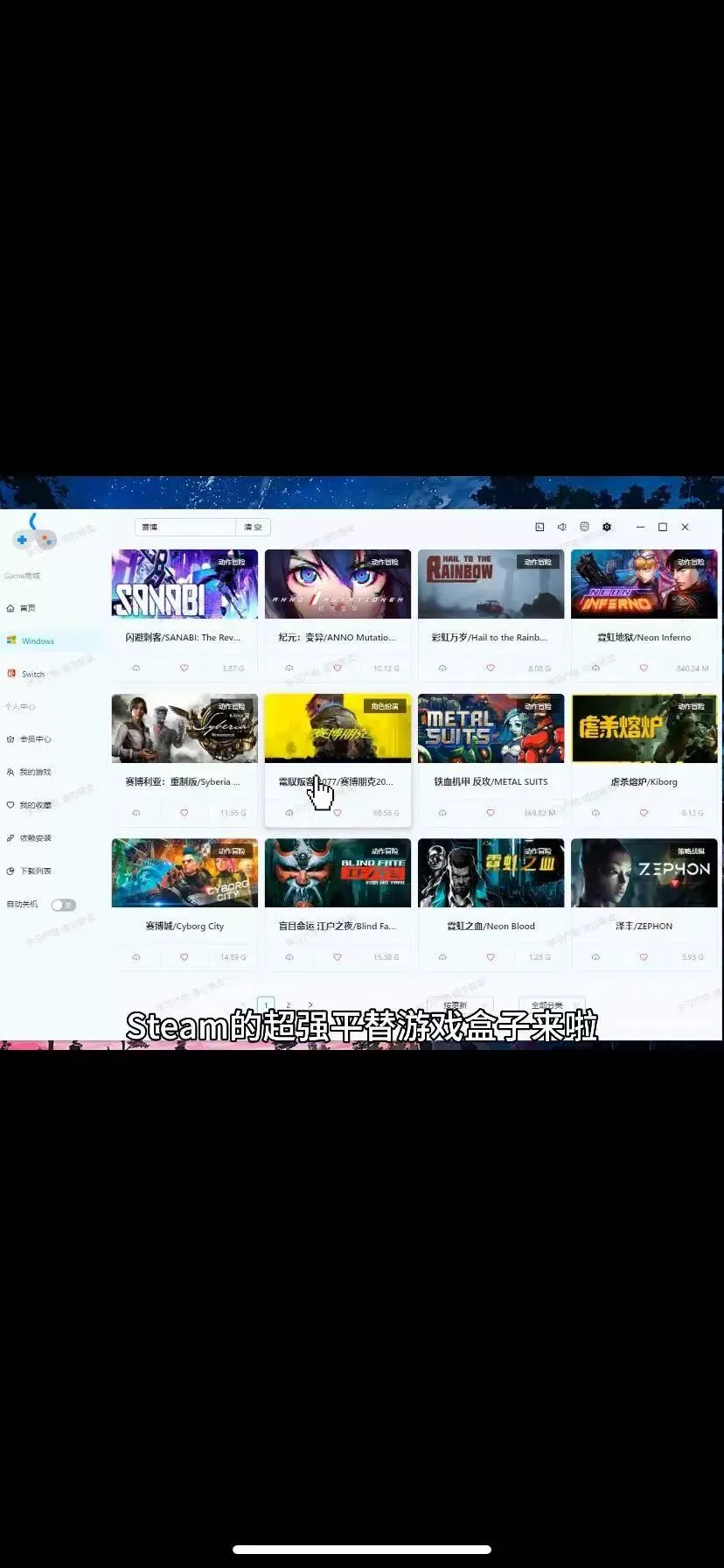
Task: Click the yellow Cyberpunk 2077 cover
Action: point(338,729)
